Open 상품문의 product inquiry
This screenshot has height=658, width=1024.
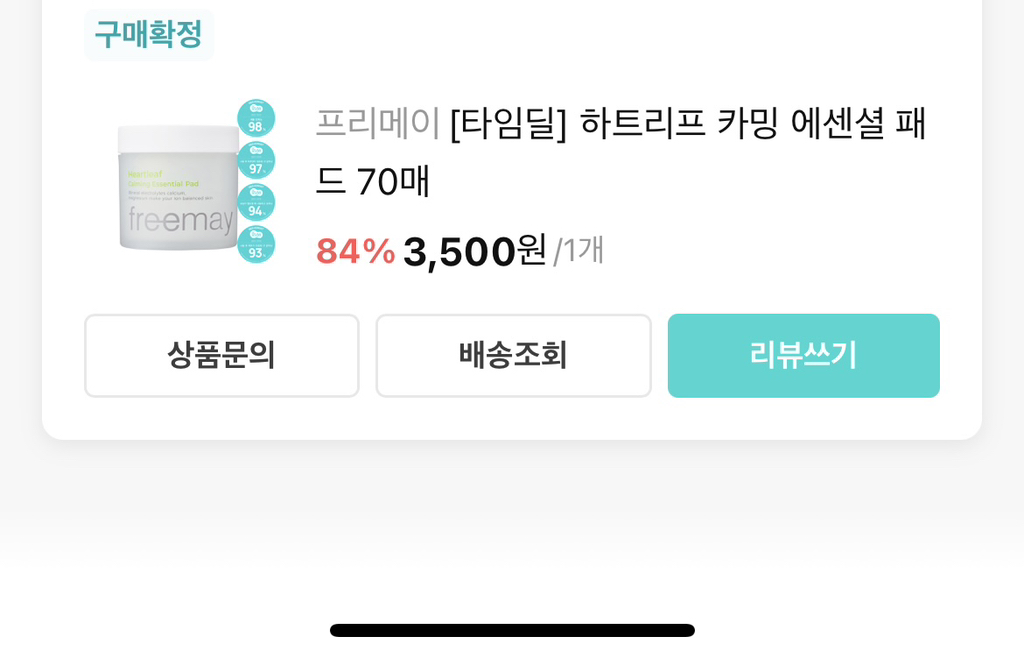click(221, 356)
